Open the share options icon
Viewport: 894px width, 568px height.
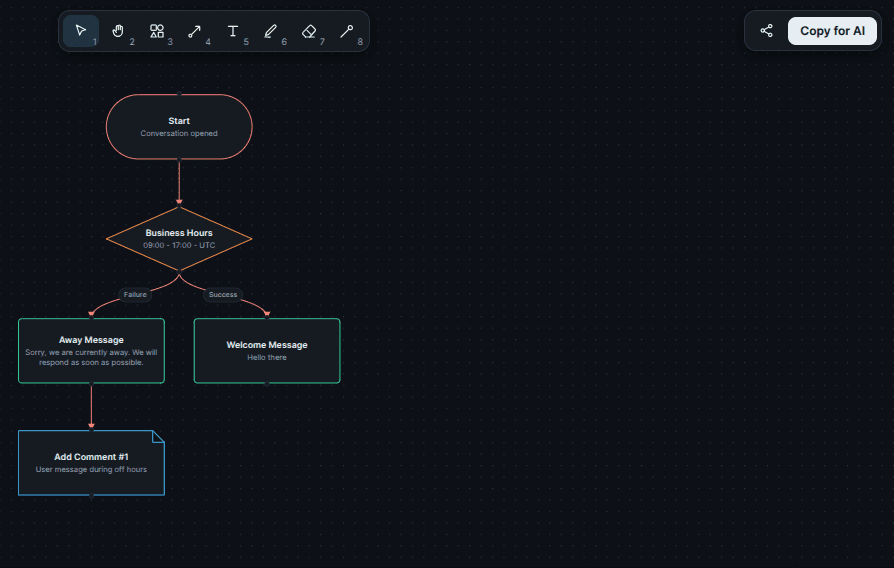tap(767, 31)
